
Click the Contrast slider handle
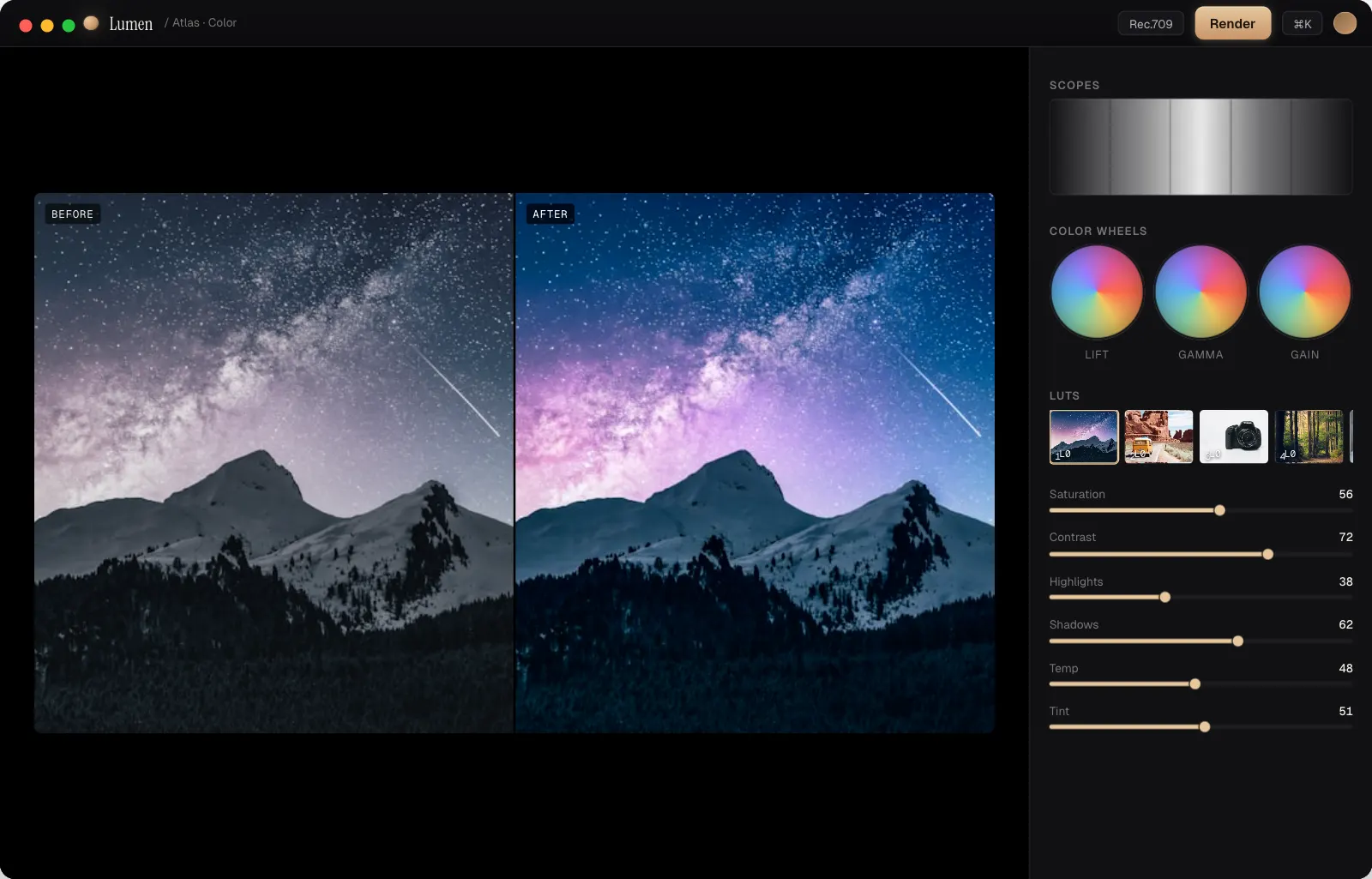point(1267,554)
